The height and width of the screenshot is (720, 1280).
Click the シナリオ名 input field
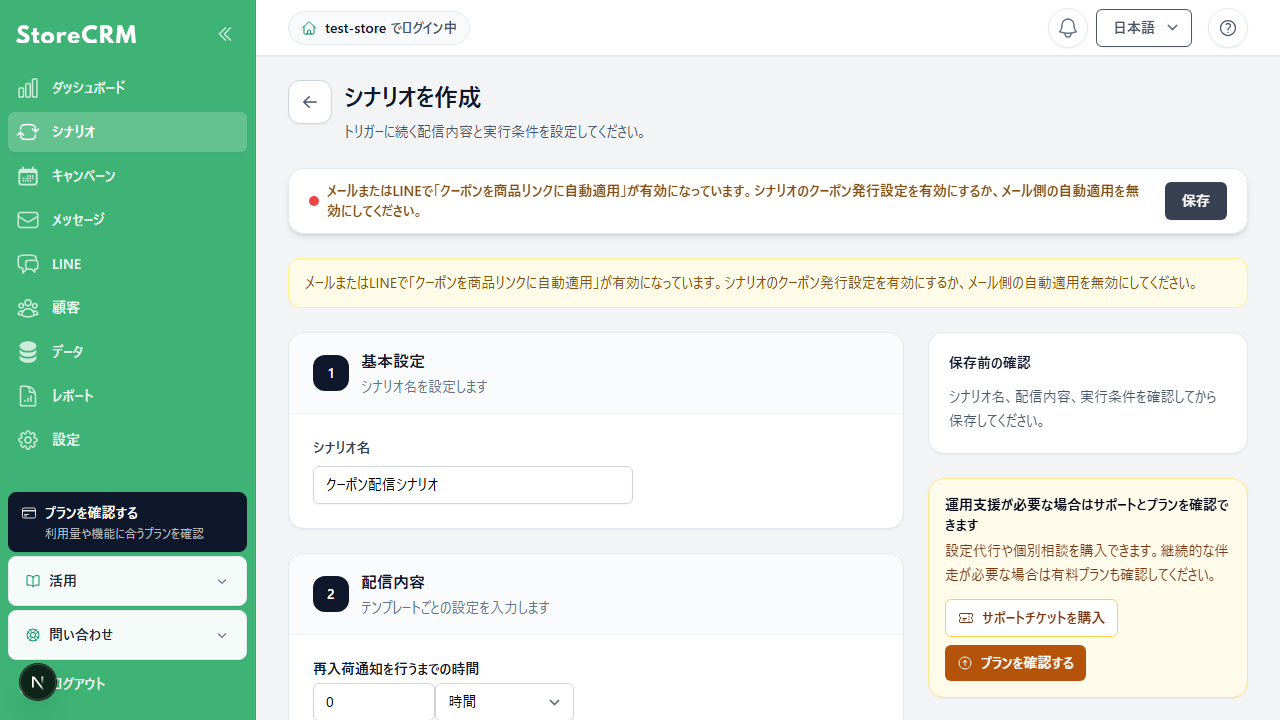coord(473,485)
